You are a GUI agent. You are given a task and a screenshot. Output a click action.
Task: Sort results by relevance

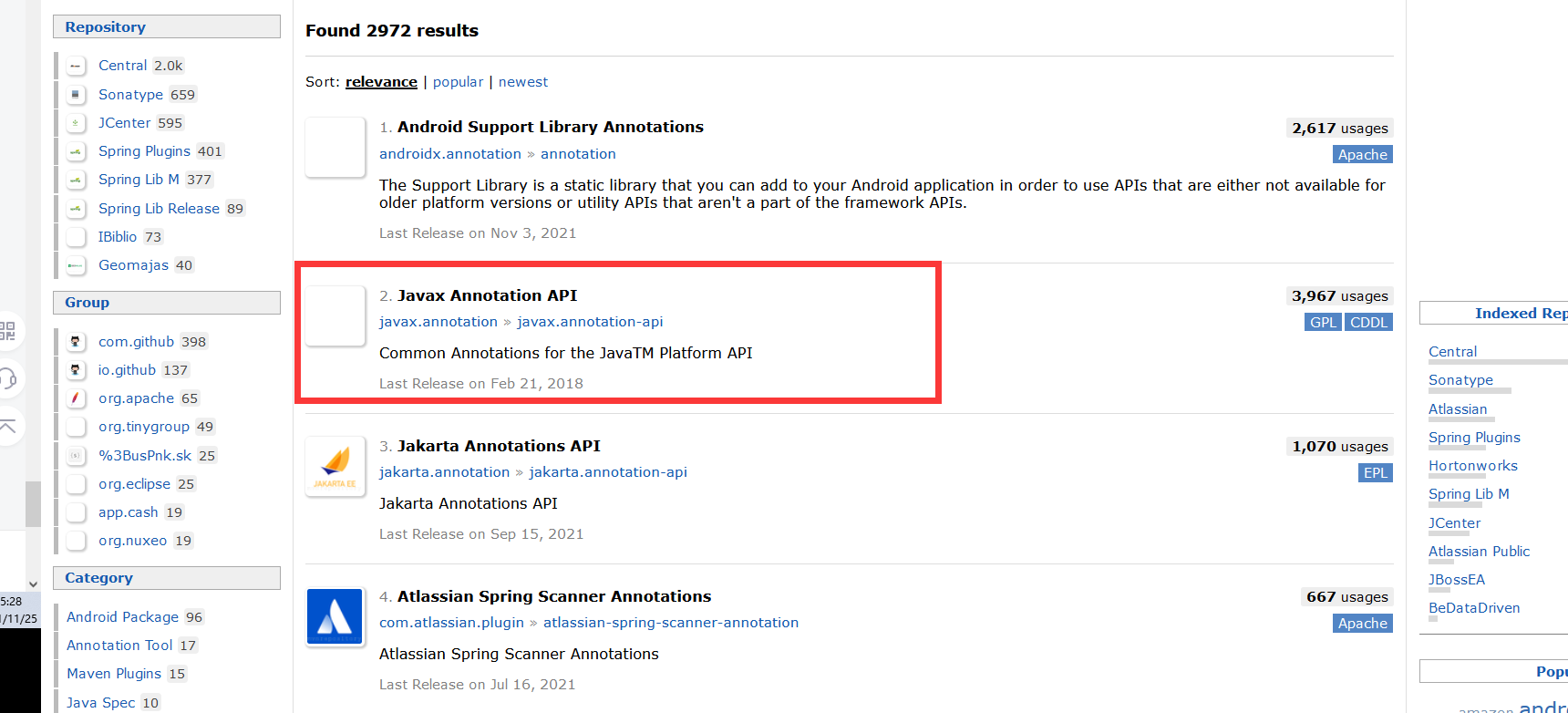[381, 82]
